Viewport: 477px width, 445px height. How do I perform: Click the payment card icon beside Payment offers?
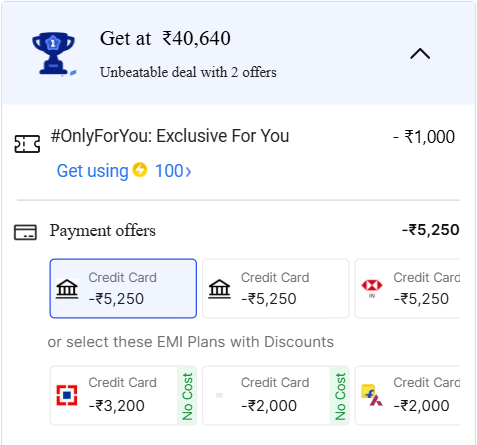[25, 232]
